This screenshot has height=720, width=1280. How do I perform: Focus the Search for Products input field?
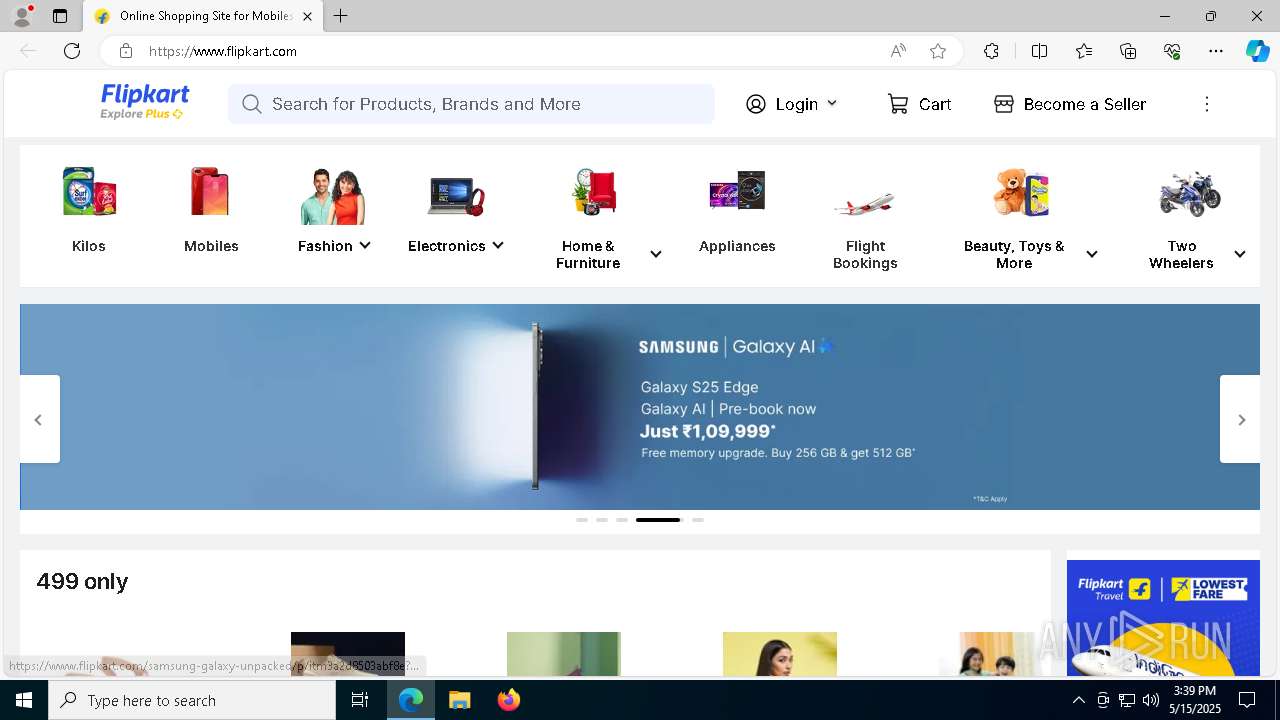coord(471,104)
